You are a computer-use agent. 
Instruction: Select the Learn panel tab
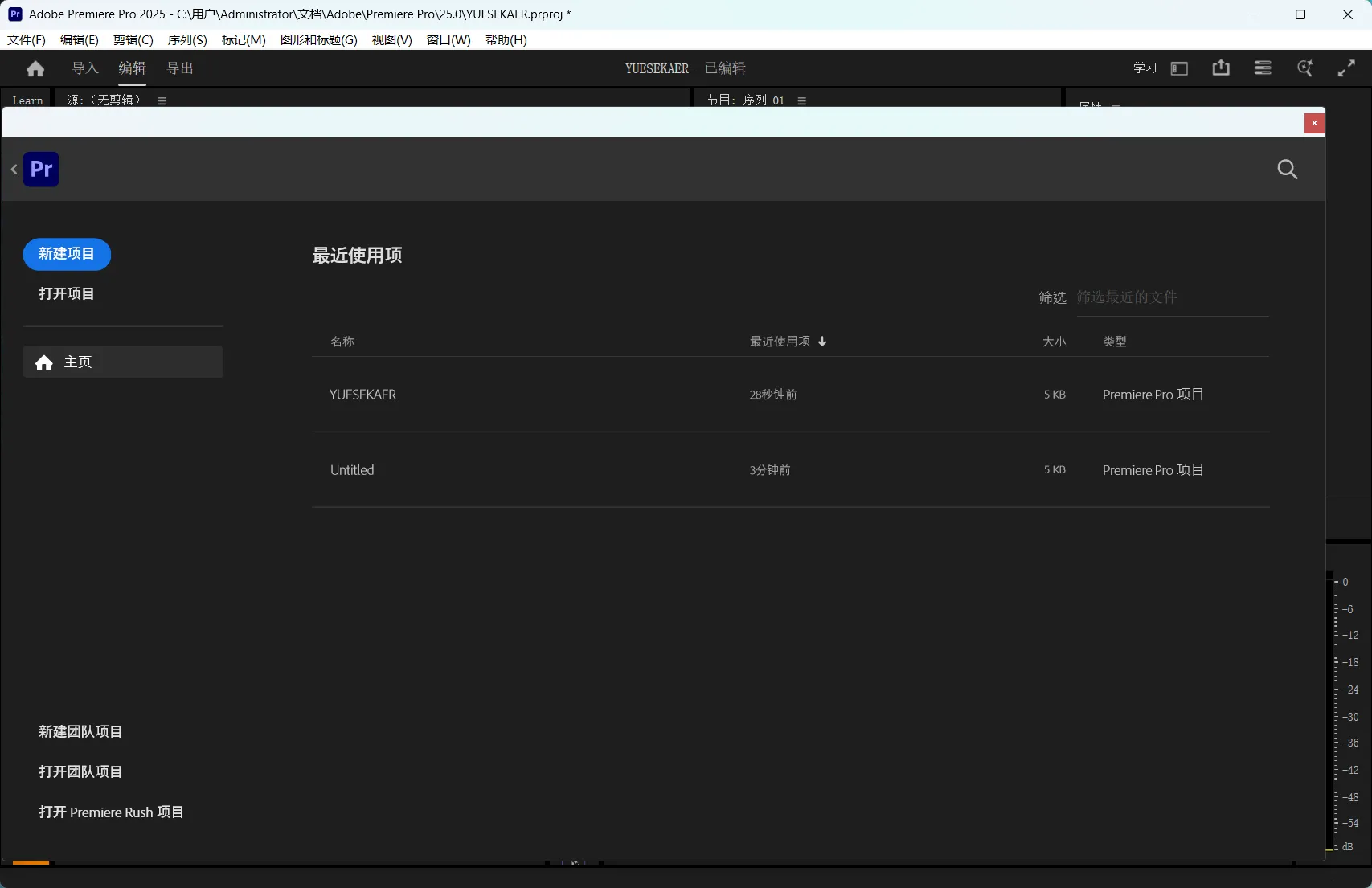(x=27, y=100)
